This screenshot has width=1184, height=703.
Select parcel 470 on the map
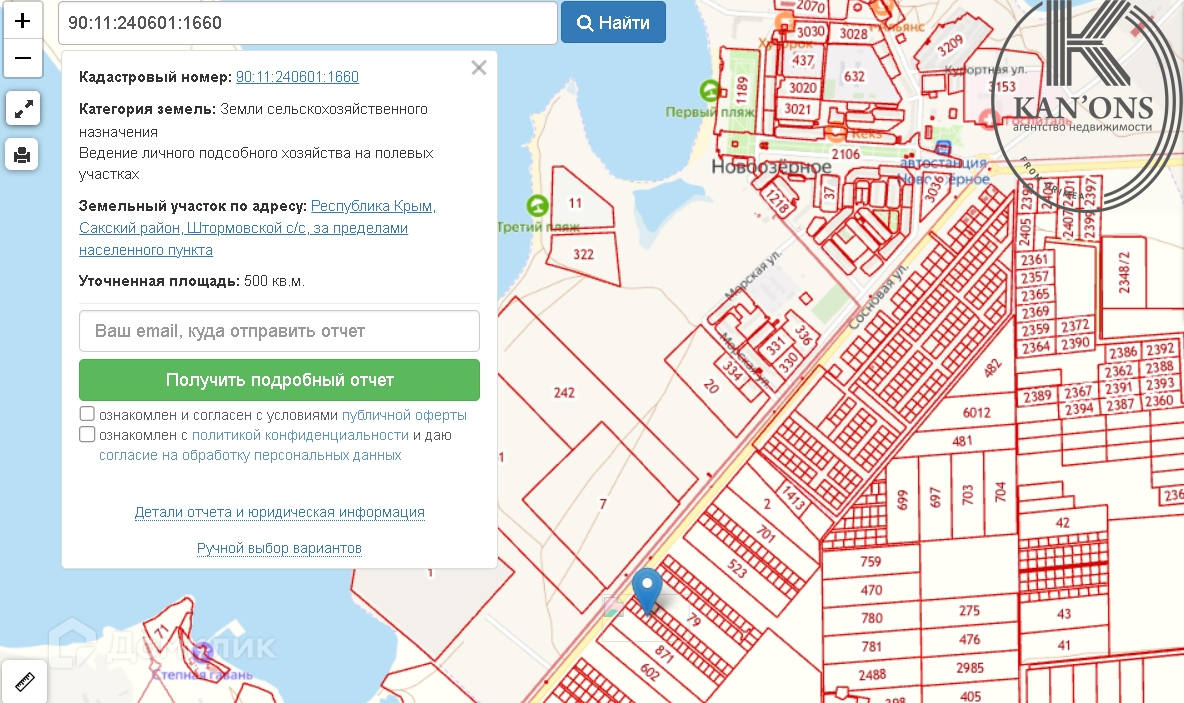click(x=871, y=590)
